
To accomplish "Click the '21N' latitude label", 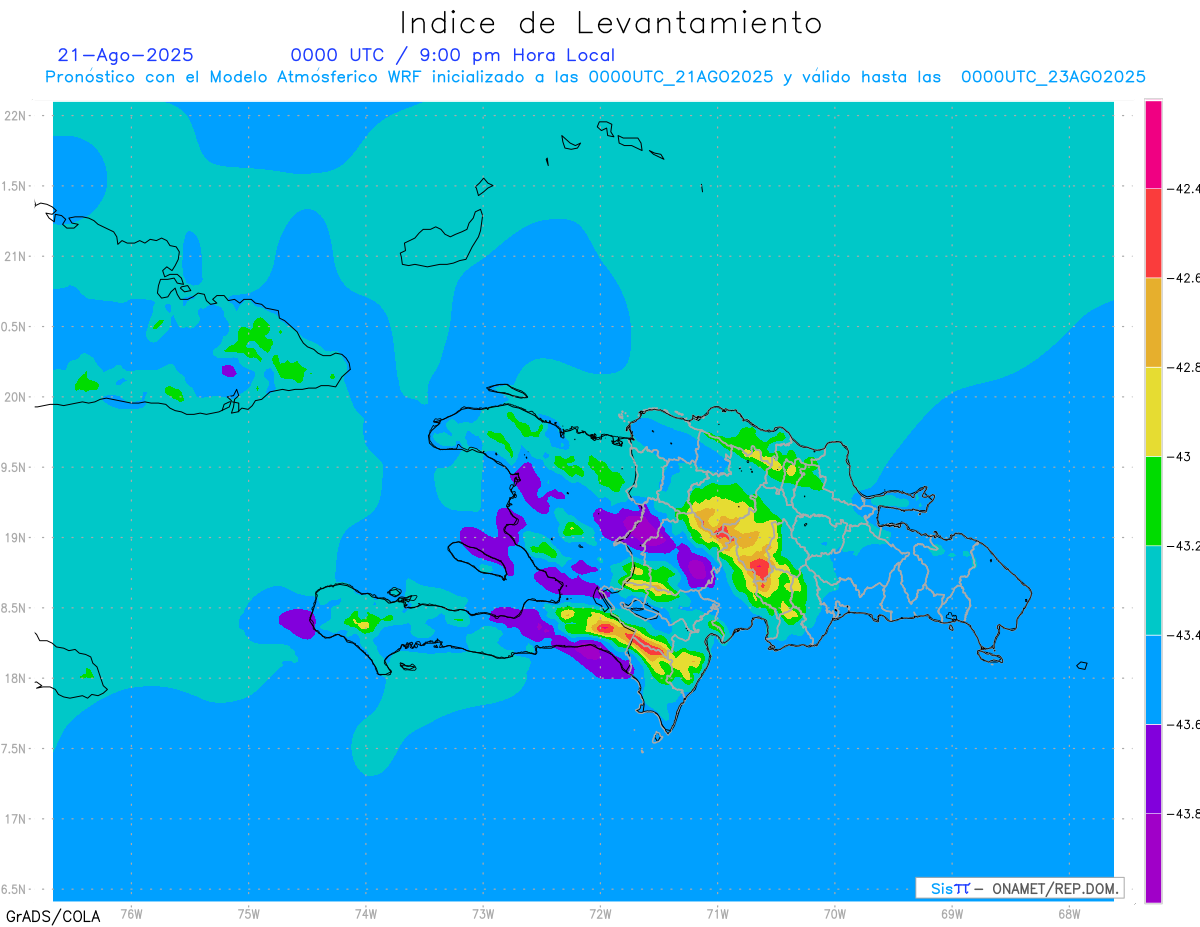I will [17, 256].
